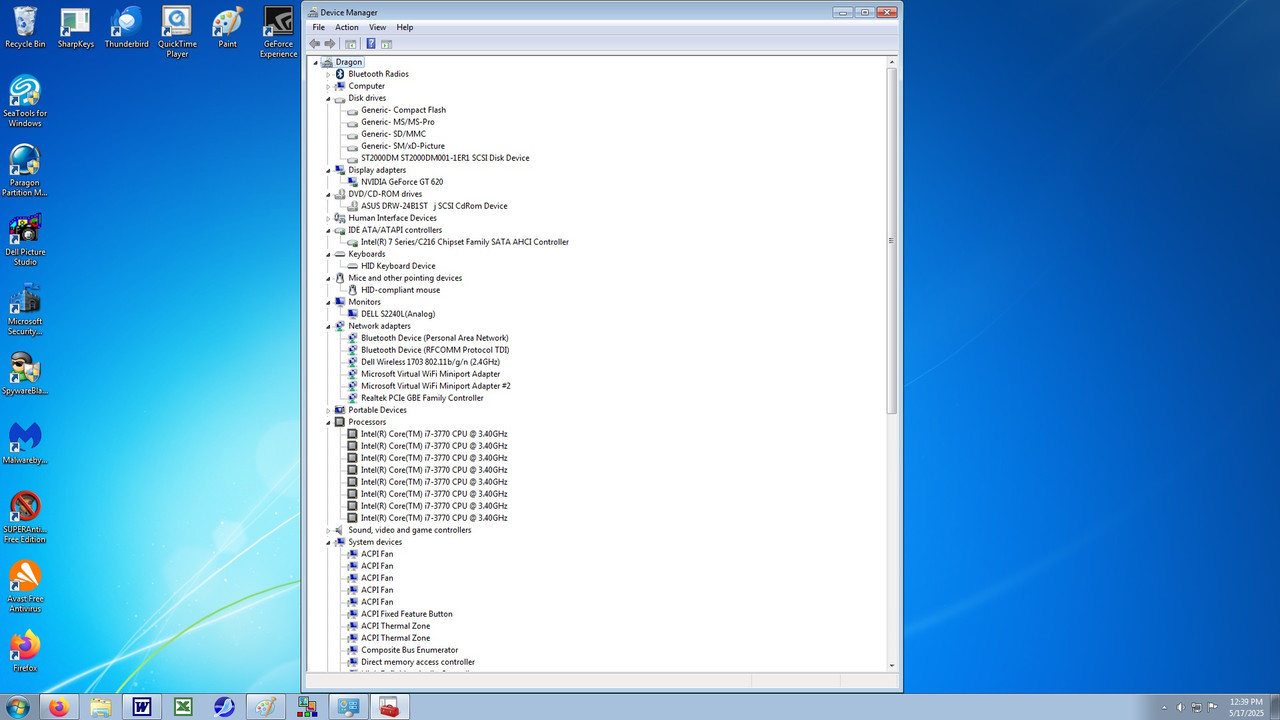Select Generic- SM/xD-Picture disk drive
This screenshot has width=1280, height=720.
click(x=403, y=146)
